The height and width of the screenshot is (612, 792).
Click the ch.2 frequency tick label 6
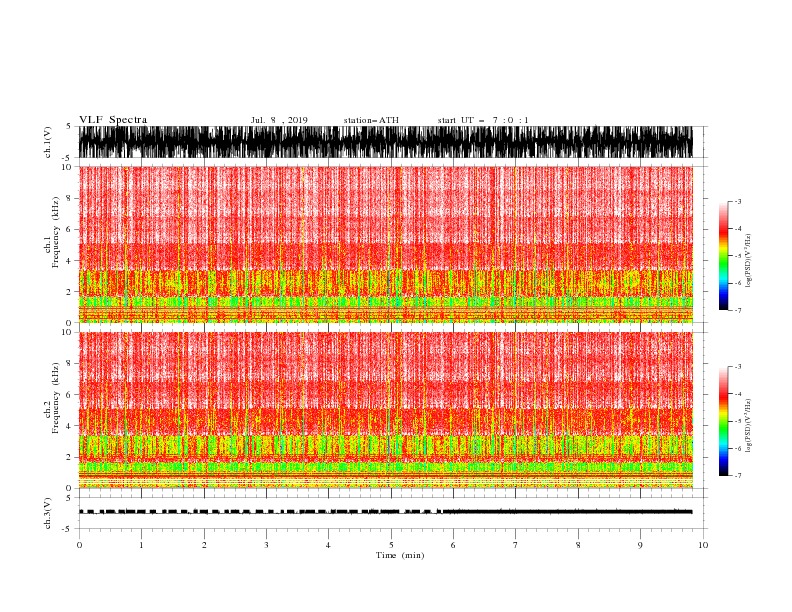tap(69, 395)
